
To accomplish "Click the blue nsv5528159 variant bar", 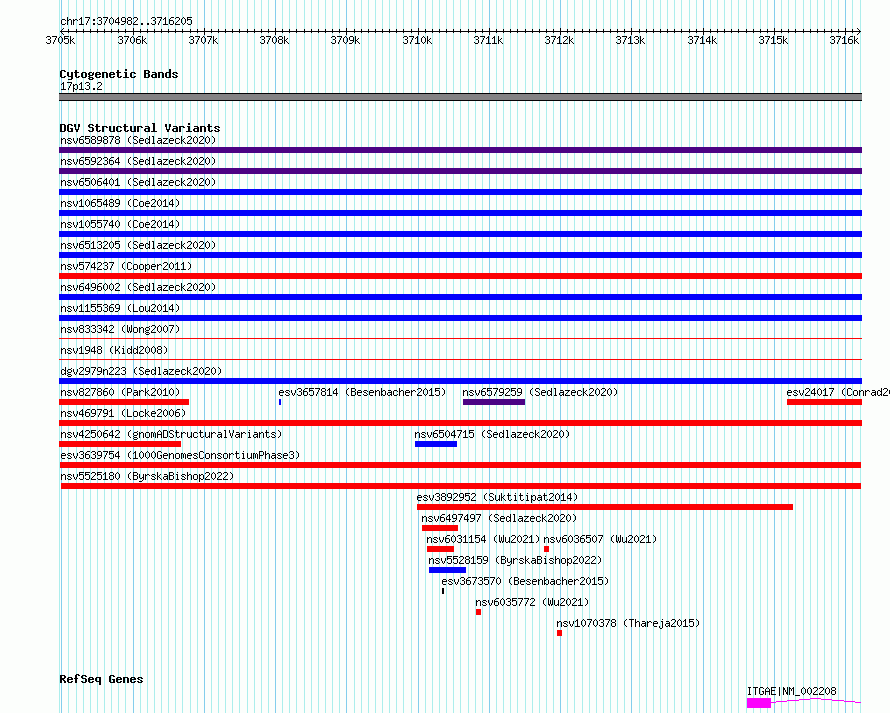I will (447, 570).
